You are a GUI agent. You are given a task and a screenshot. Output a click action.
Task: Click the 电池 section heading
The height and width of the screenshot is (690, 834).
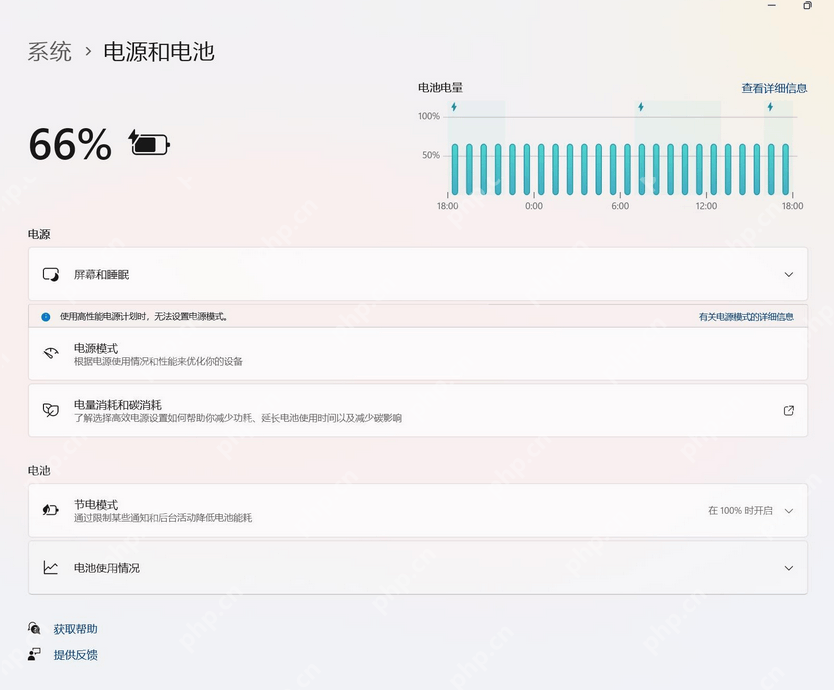pyautogui.click(x=39, y=470)
